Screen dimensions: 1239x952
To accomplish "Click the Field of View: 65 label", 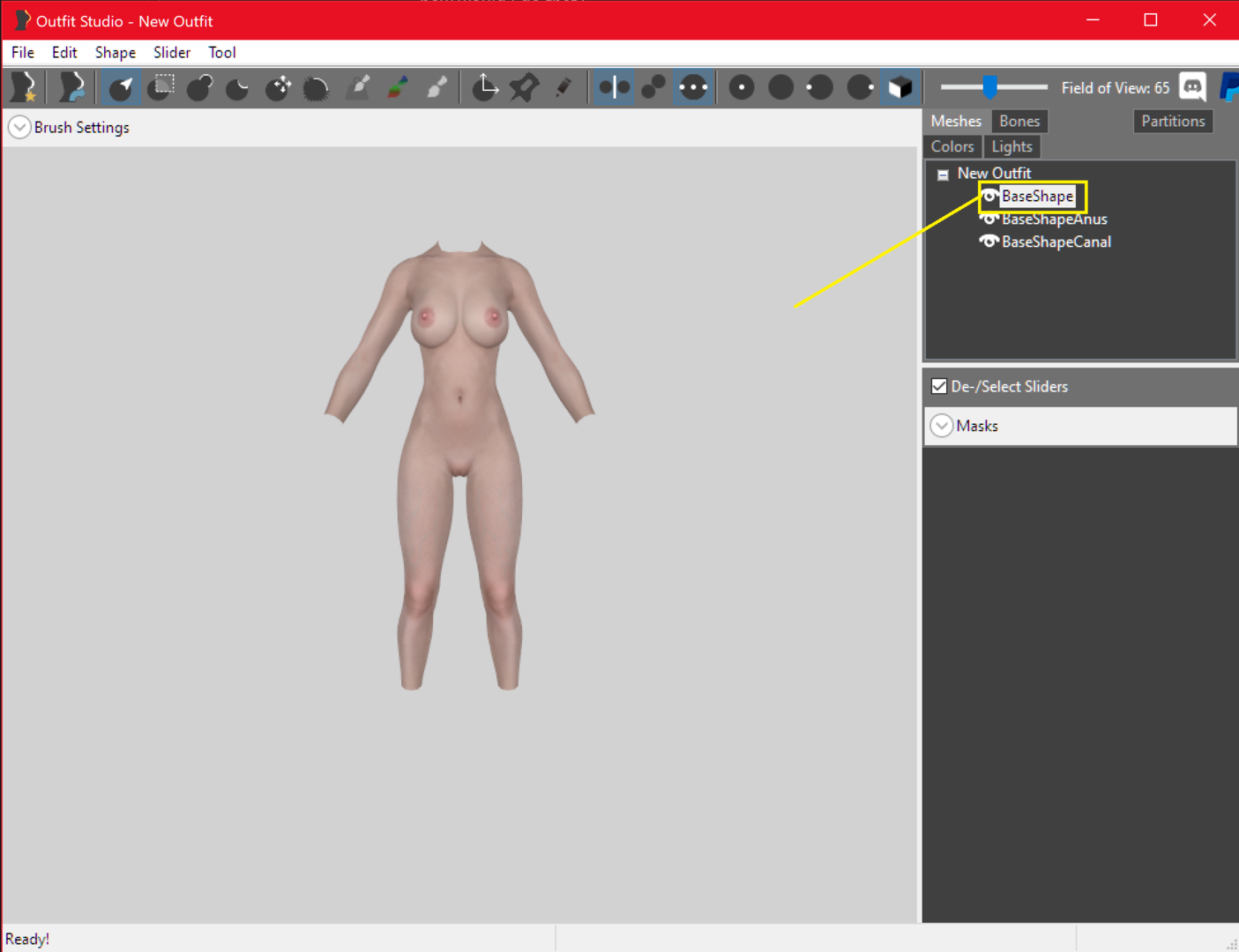I will (x=1116, y=87).
